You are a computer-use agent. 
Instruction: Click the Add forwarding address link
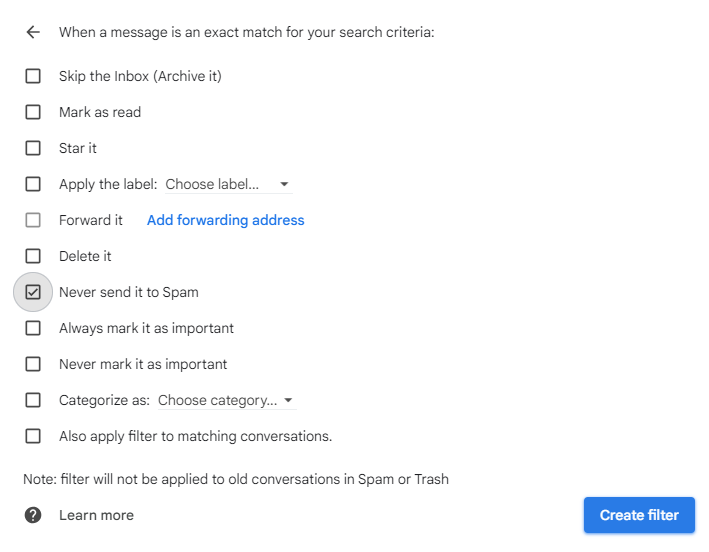pyautogui.click(x=225, y=220)
